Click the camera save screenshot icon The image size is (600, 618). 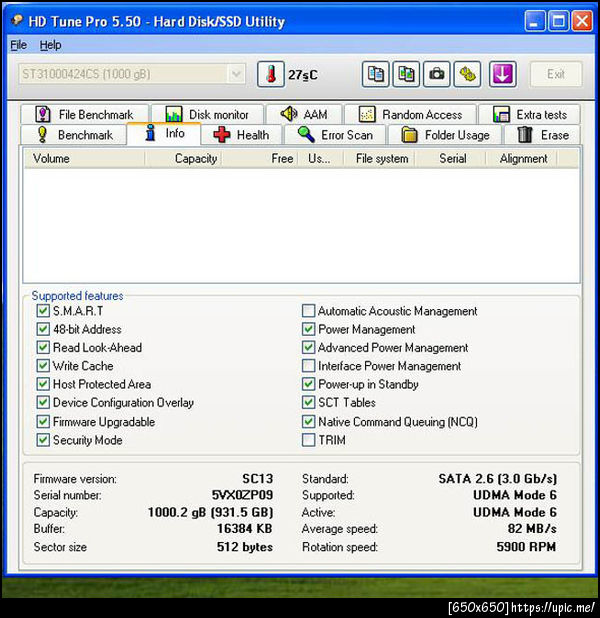[x=437, y=74]
